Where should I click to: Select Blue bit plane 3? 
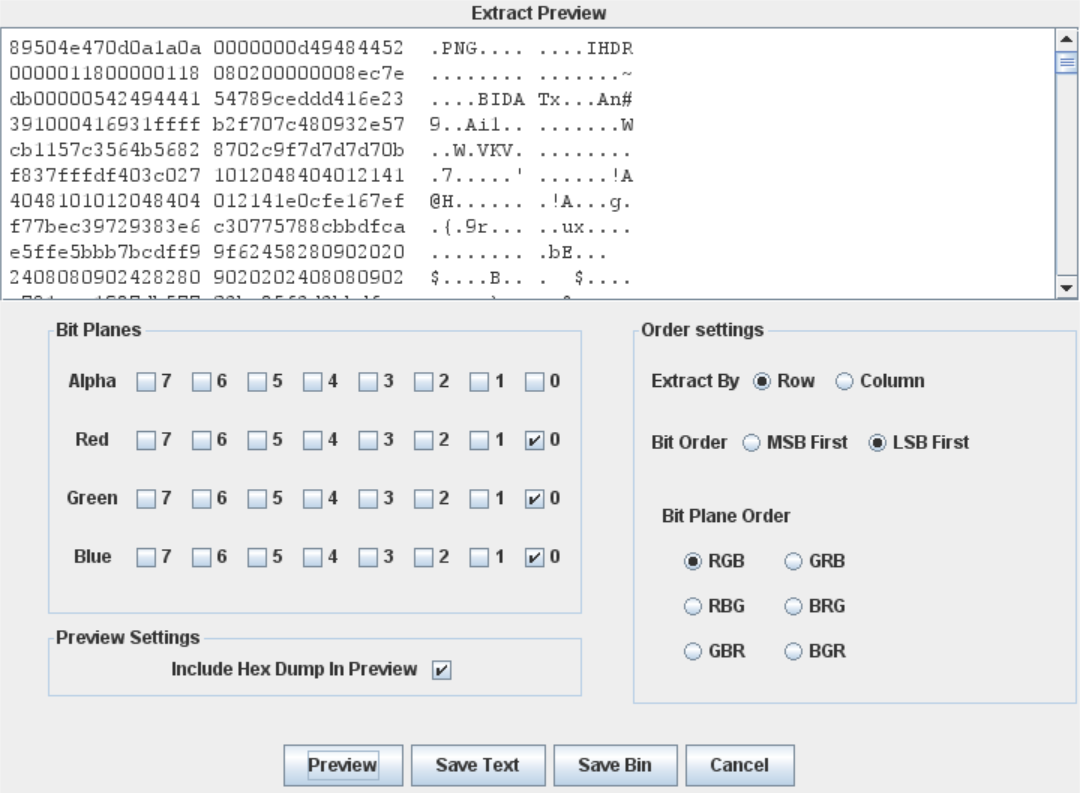click(368, 557)
